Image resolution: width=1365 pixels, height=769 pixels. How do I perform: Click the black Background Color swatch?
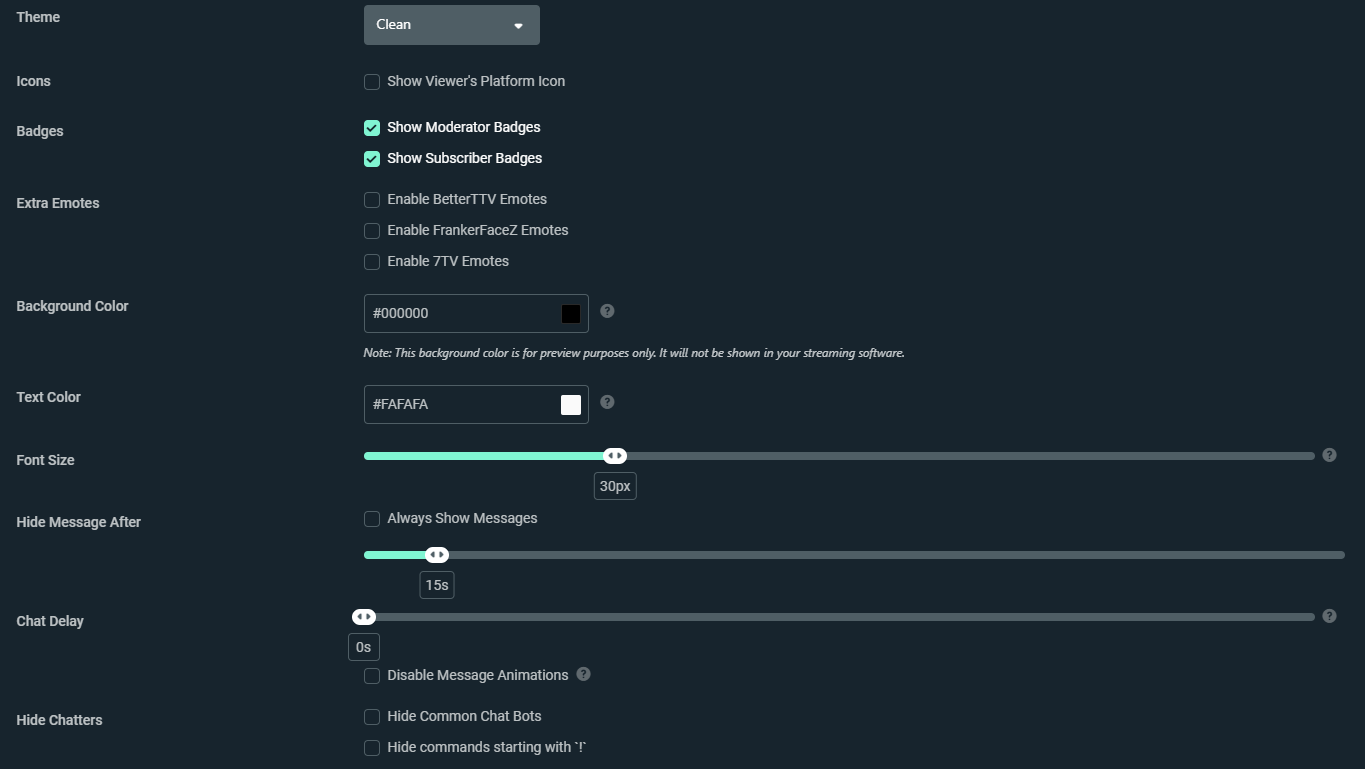click(x=571, y=313)
